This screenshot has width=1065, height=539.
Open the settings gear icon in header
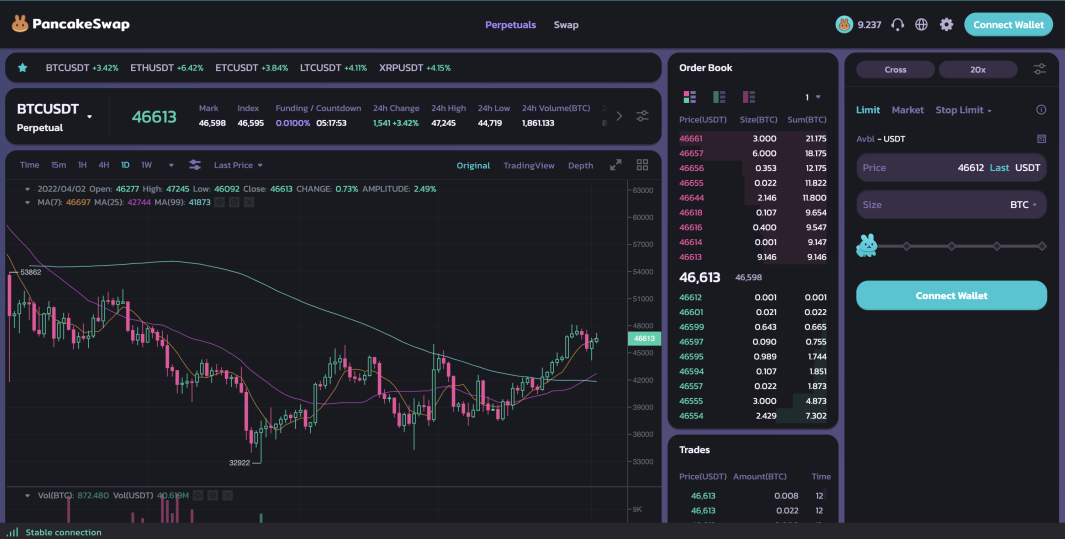pos(946,24)
